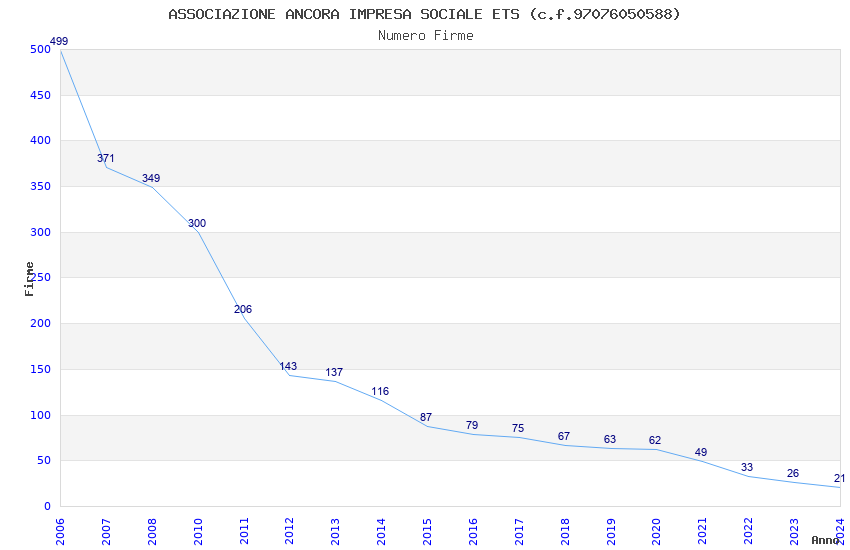The width and height of the screenshot is (850, 550).
Task: Click the 2023 year axis label
Action: pos(794,532)
